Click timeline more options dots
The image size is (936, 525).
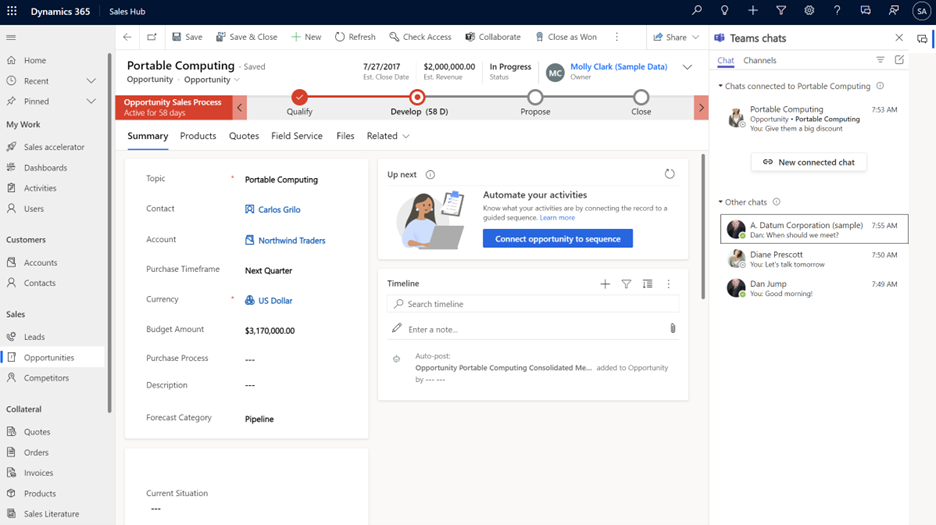click(x=669, y=284)
